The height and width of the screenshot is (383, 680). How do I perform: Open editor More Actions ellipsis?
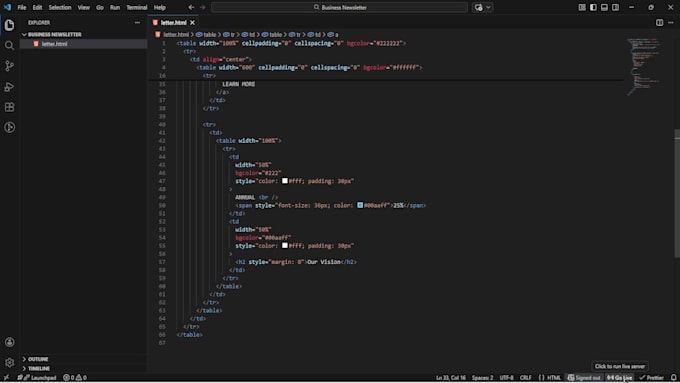pos(671,23)
